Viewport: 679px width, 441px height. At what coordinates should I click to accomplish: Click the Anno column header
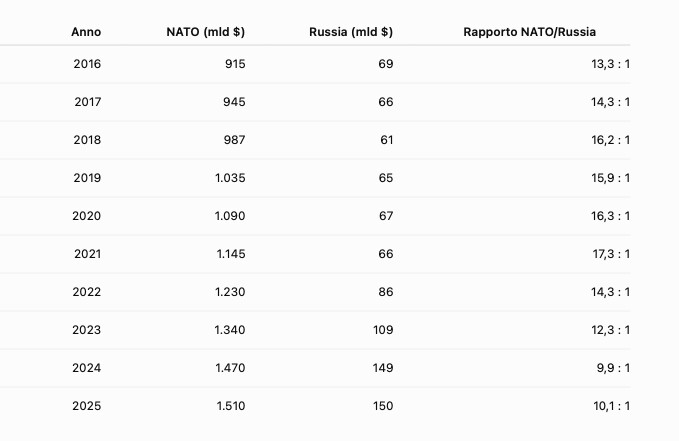pos(86,32)
